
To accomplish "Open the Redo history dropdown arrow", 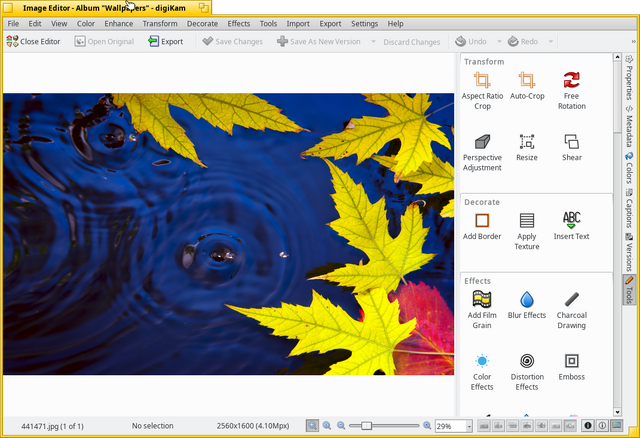I will tap(551, 41).
